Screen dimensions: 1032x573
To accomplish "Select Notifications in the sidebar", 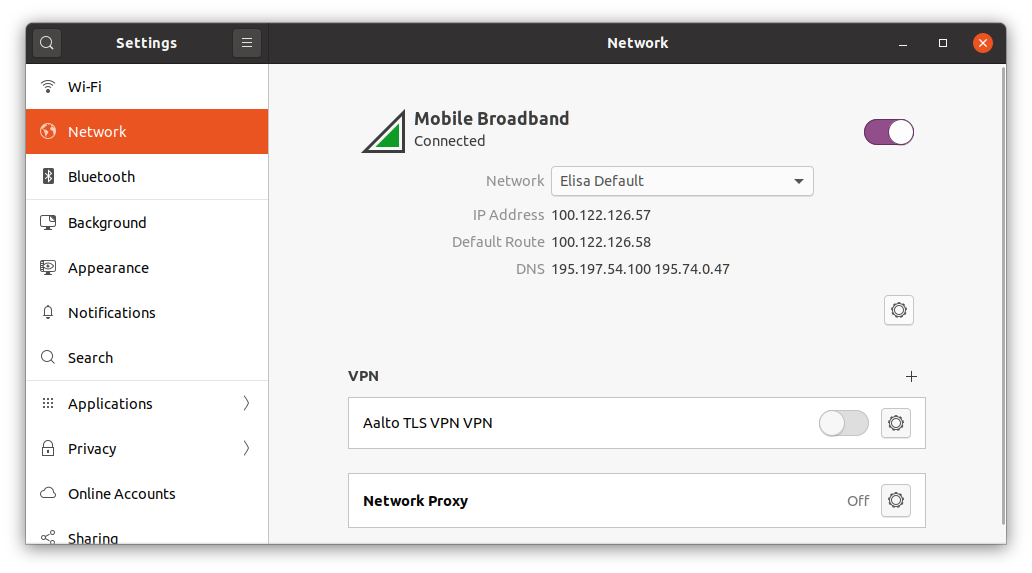I will [112, 313].
